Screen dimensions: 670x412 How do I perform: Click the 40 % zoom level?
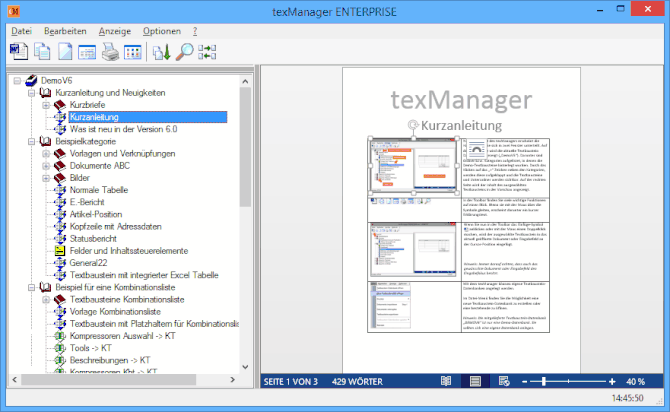pos(635,382)
